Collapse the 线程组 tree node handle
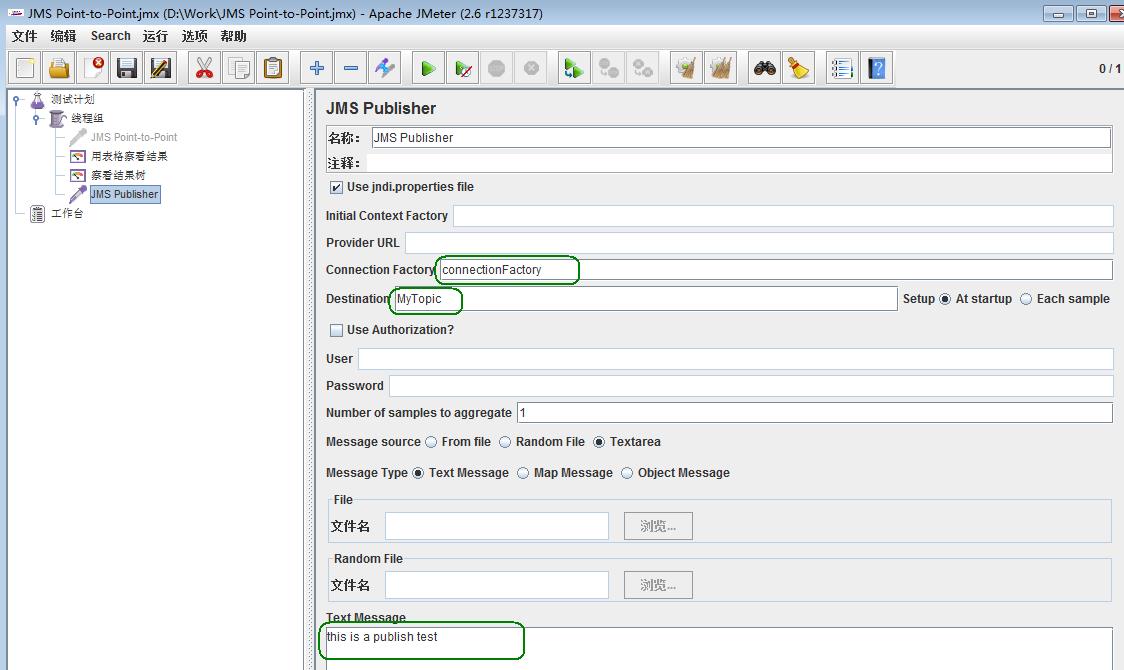 [36, 119]
